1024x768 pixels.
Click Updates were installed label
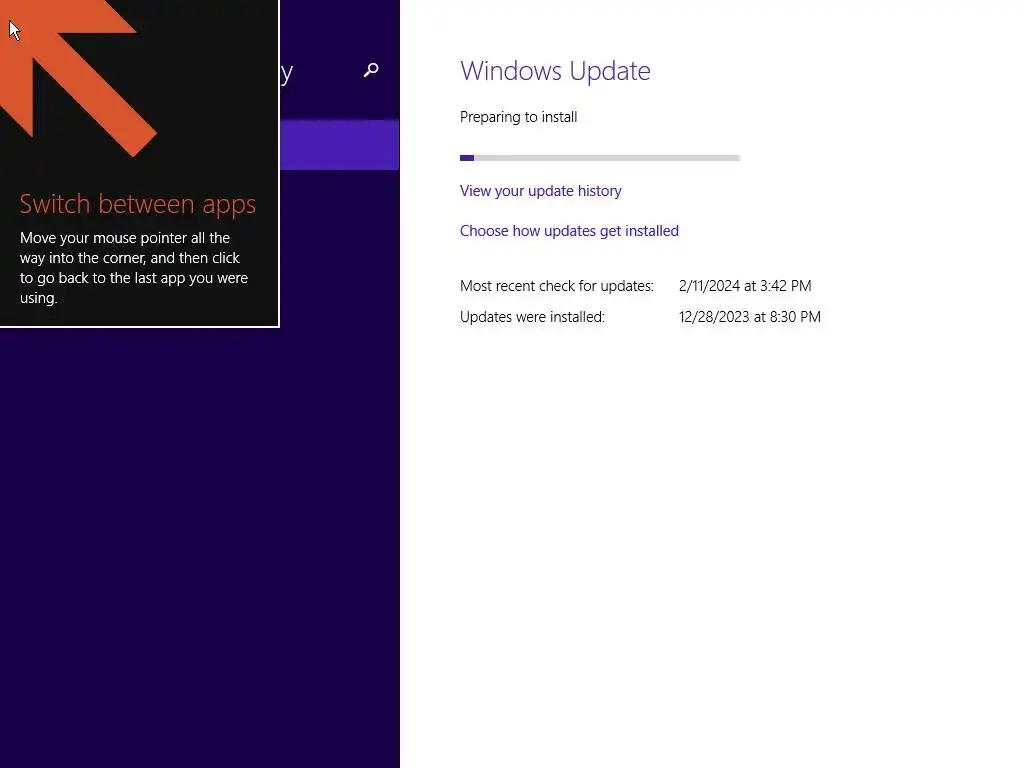(532, 317)
